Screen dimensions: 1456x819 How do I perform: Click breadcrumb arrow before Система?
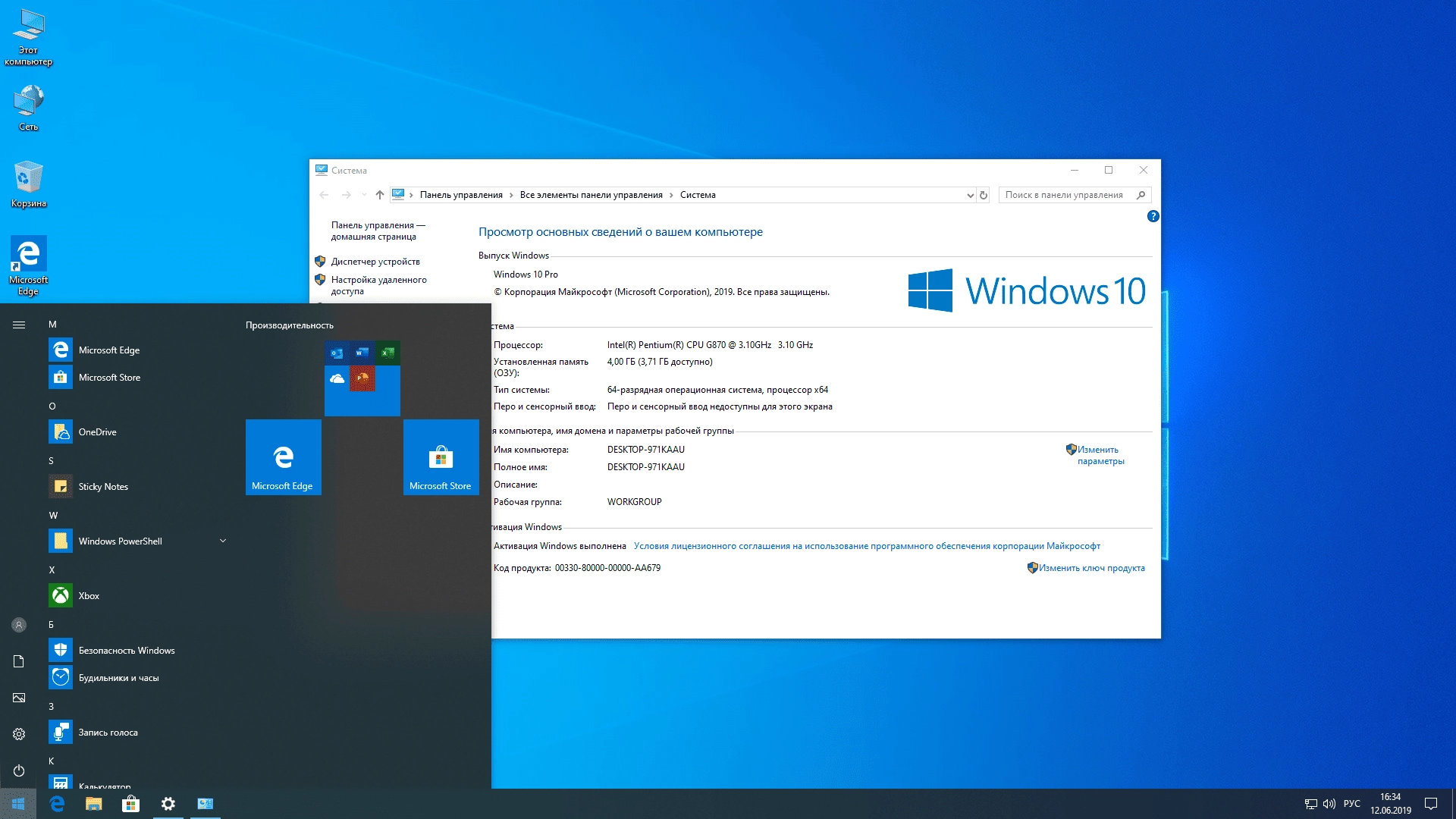click(671, 196)
